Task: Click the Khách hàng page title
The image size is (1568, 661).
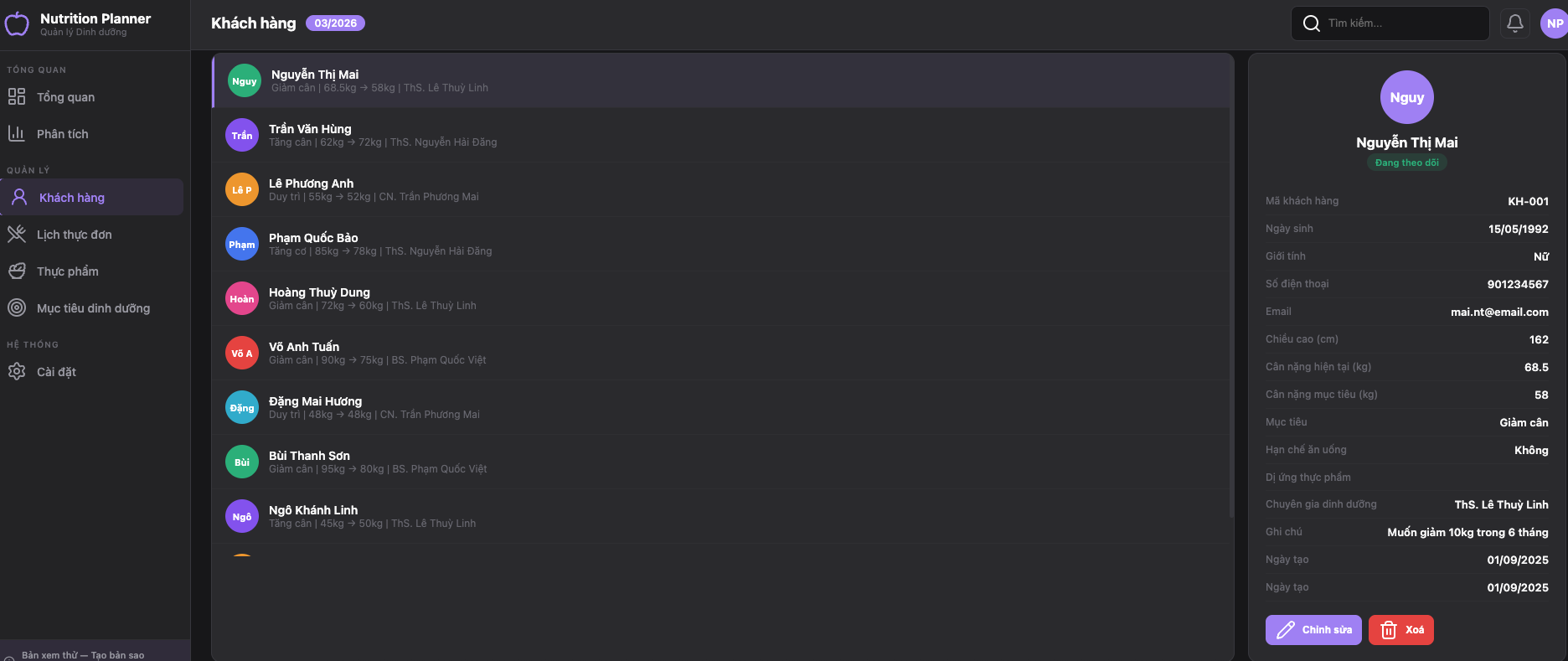Action: tap(253, 23)
